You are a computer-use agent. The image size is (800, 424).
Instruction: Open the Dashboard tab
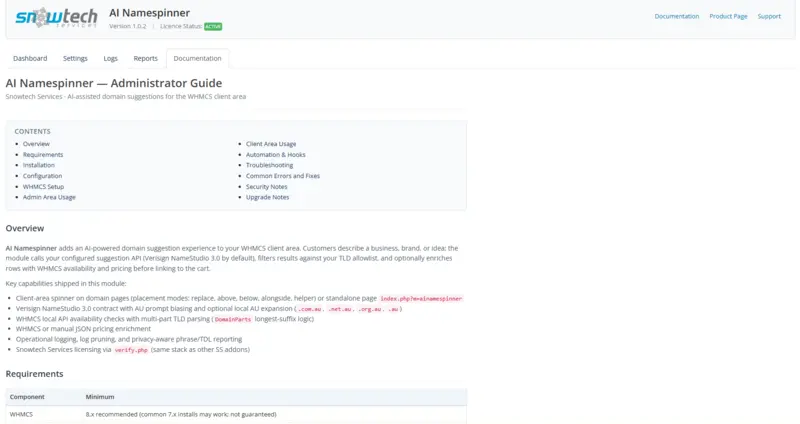[30, 58]
